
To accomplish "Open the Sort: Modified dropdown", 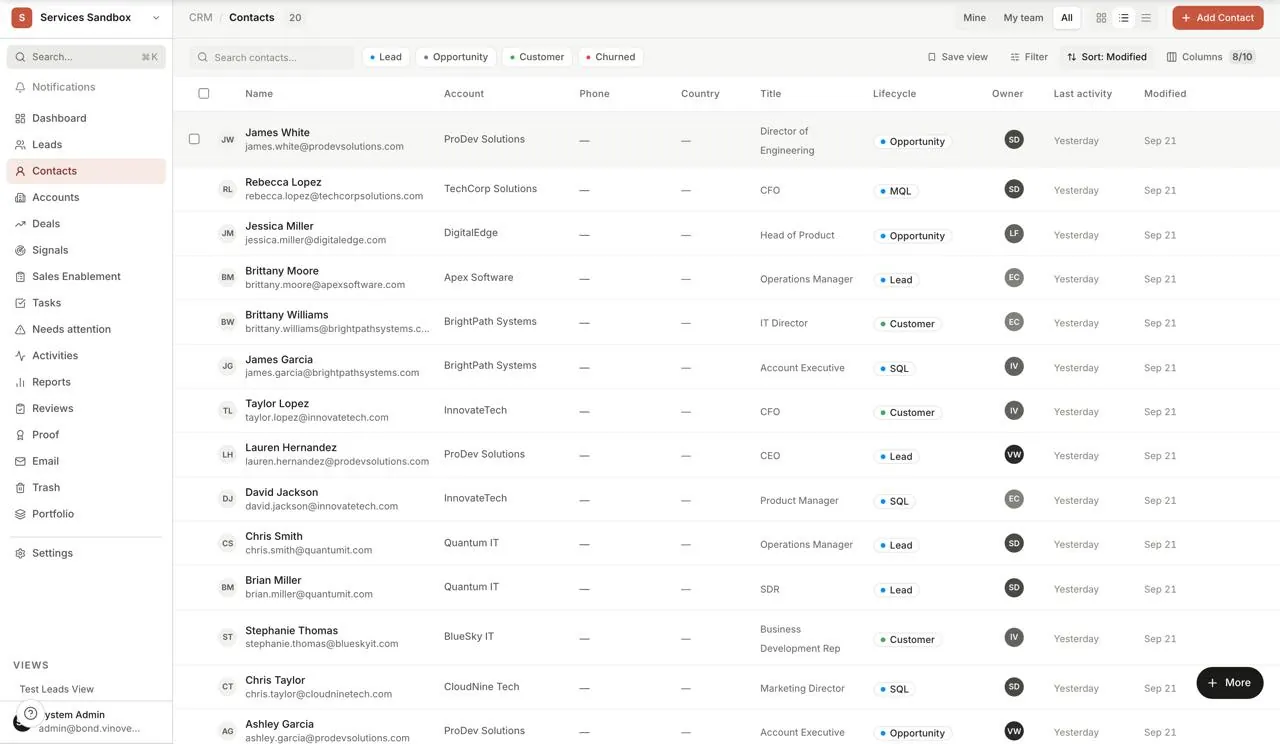I will point(1107,57).
